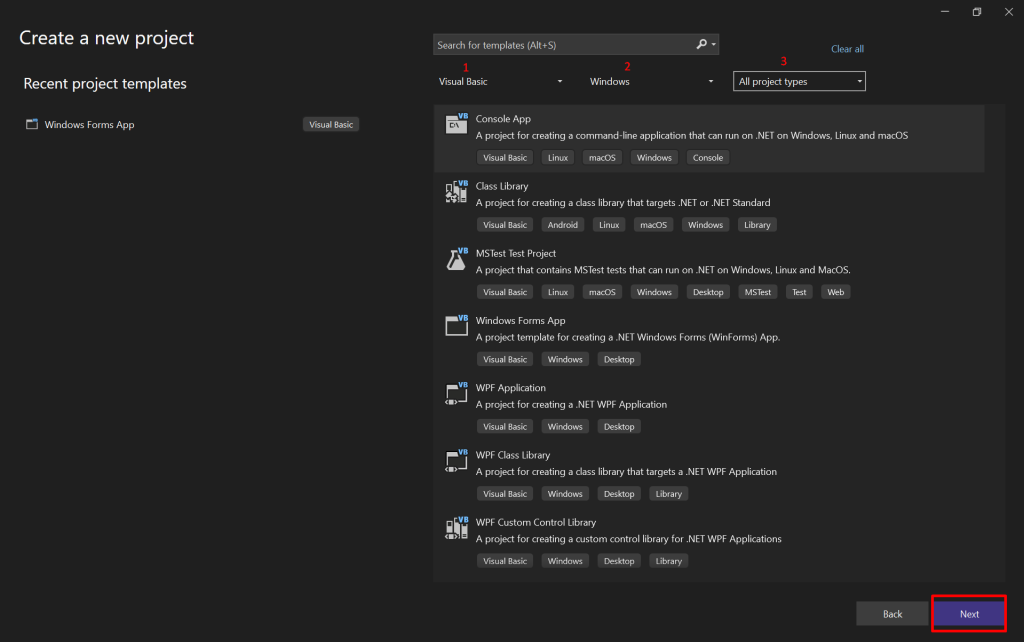Image resolution: width=1024 pixels, height=642 pixels.
Task: Click the Web tag under MSTest Test Project
Action: coord(835,292)
